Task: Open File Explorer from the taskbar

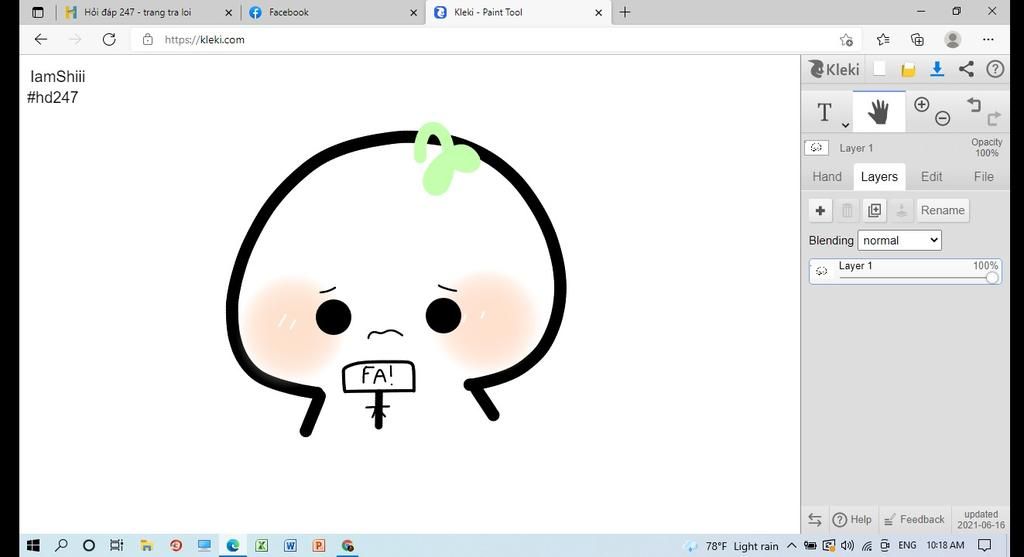Action: (146, 545)
